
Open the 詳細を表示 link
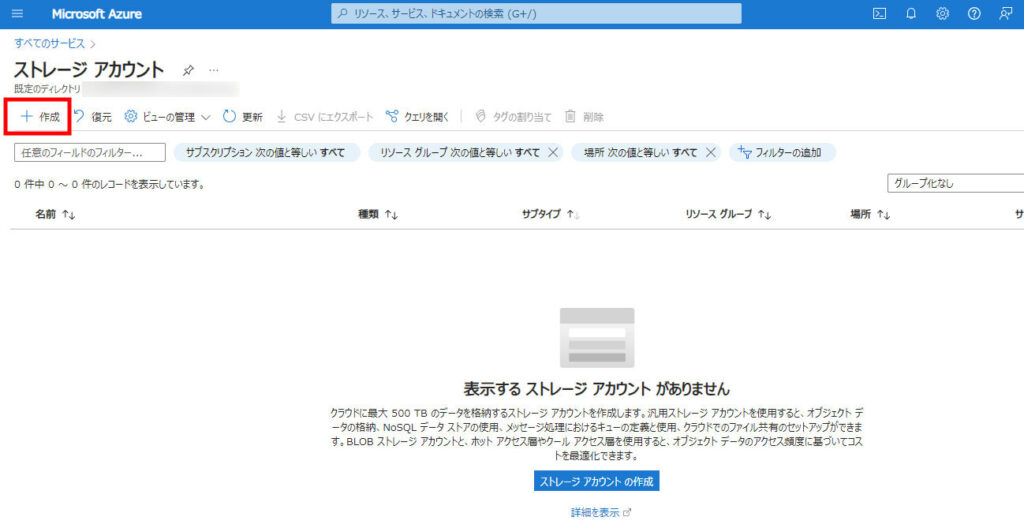coord(601,512)
